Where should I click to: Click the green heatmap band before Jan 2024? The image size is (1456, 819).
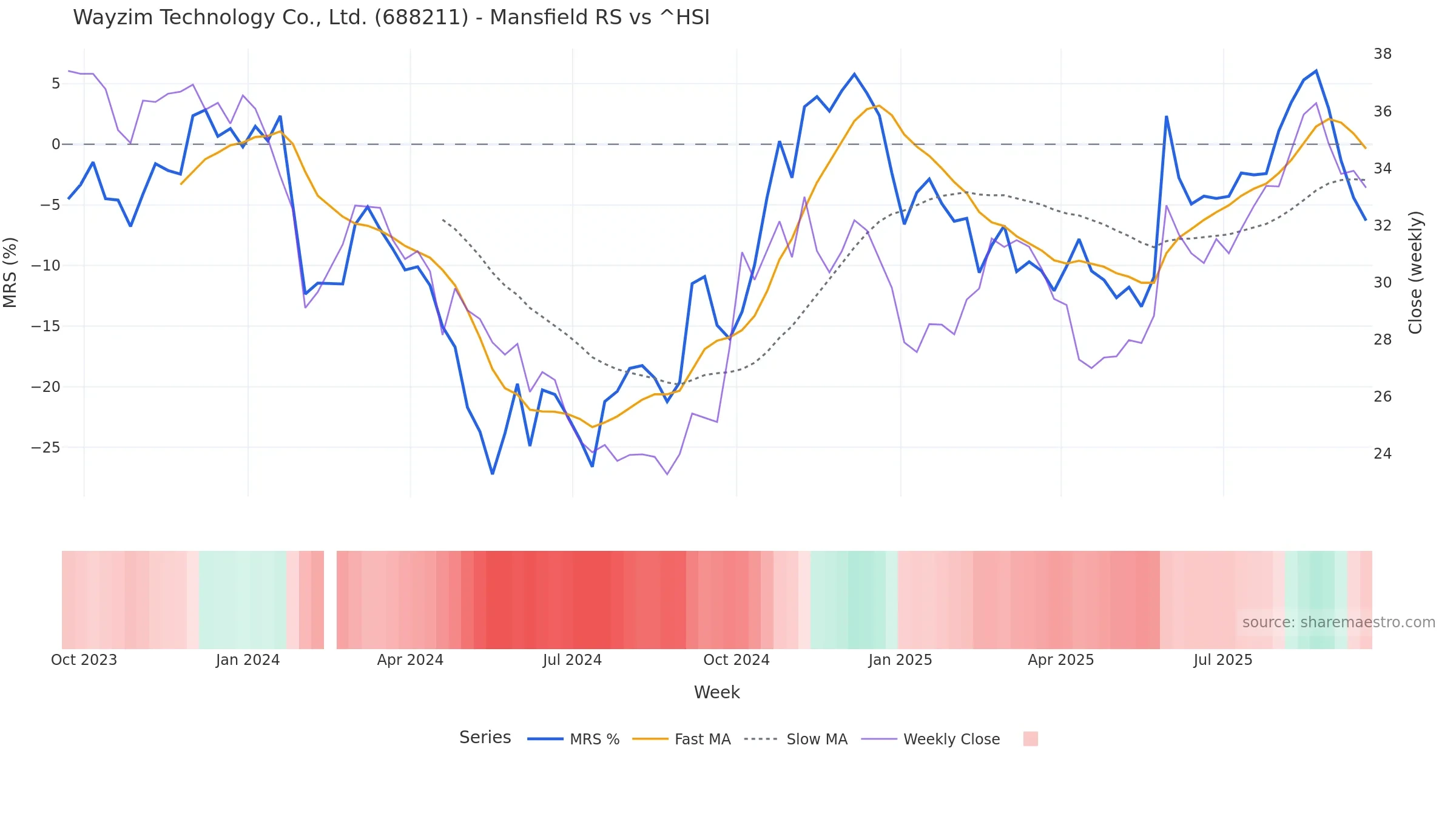(243, 600)
